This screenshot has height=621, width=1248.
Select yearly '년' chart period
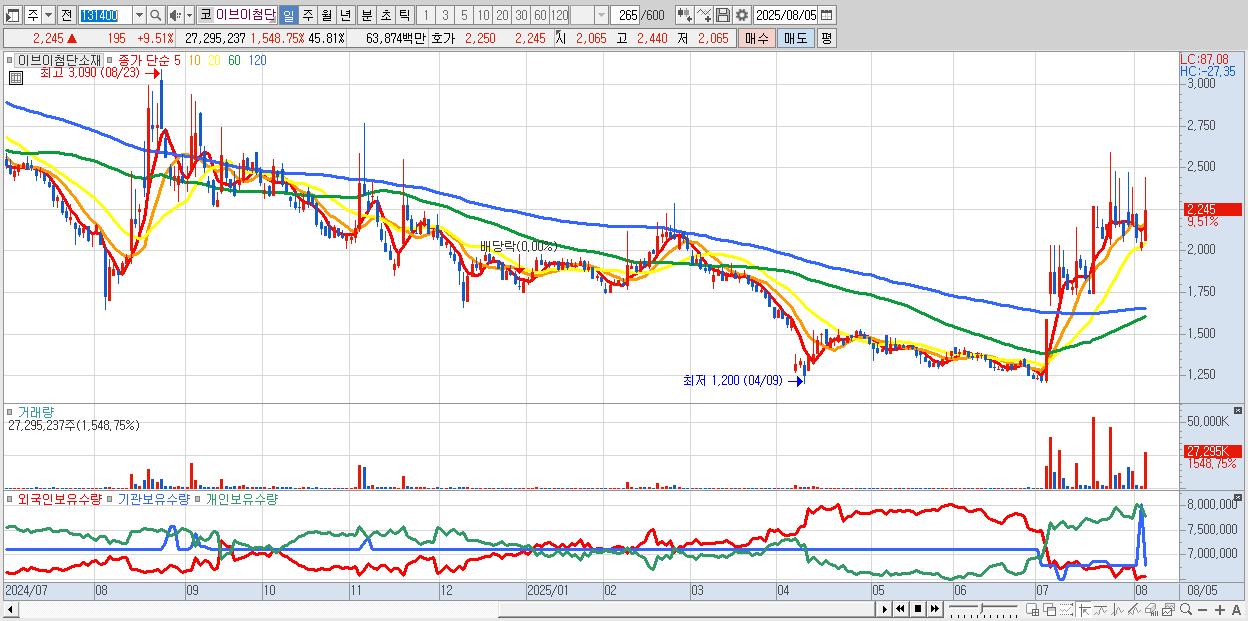pos(345,16)
